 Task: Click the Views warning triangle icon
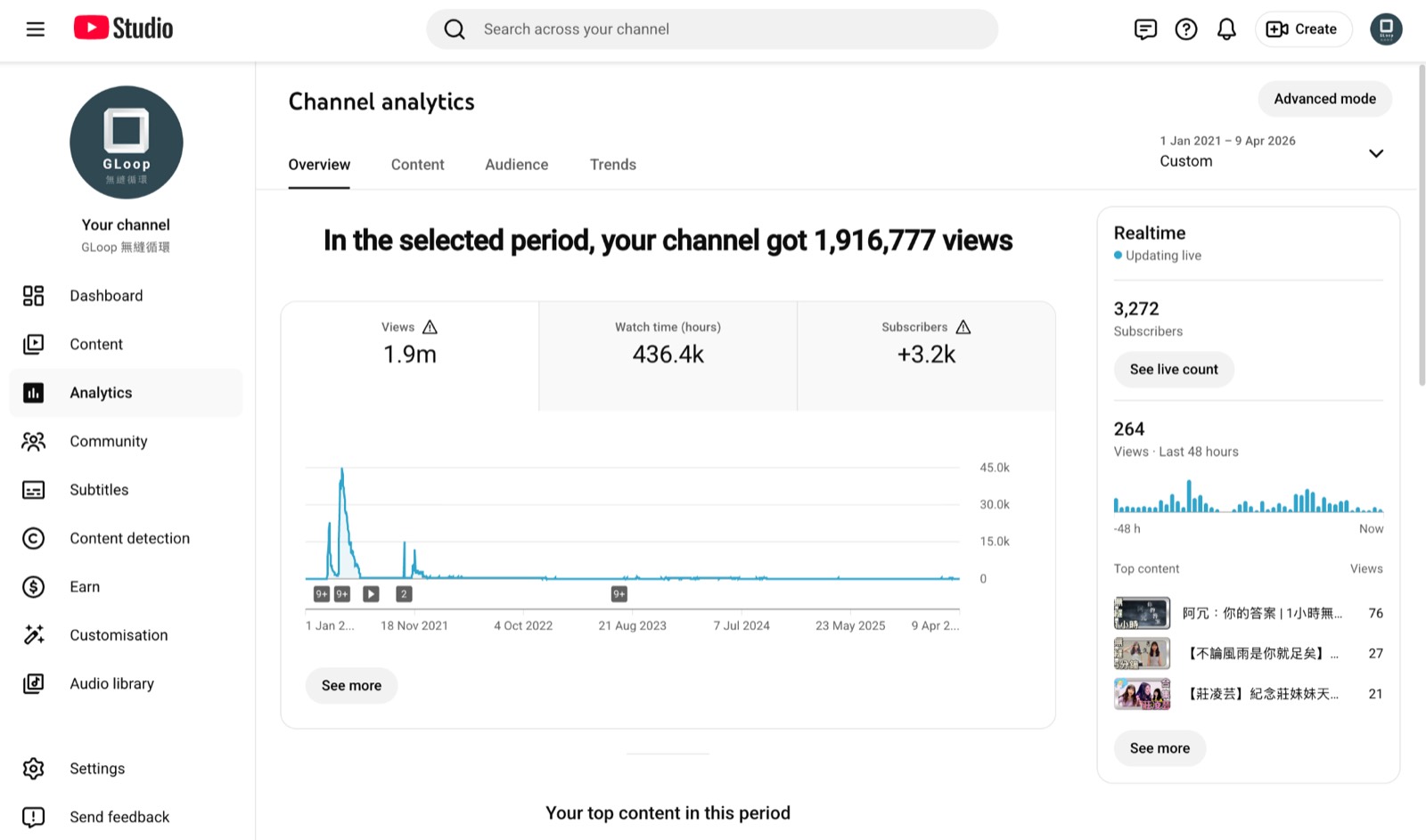tap(430, 327)
